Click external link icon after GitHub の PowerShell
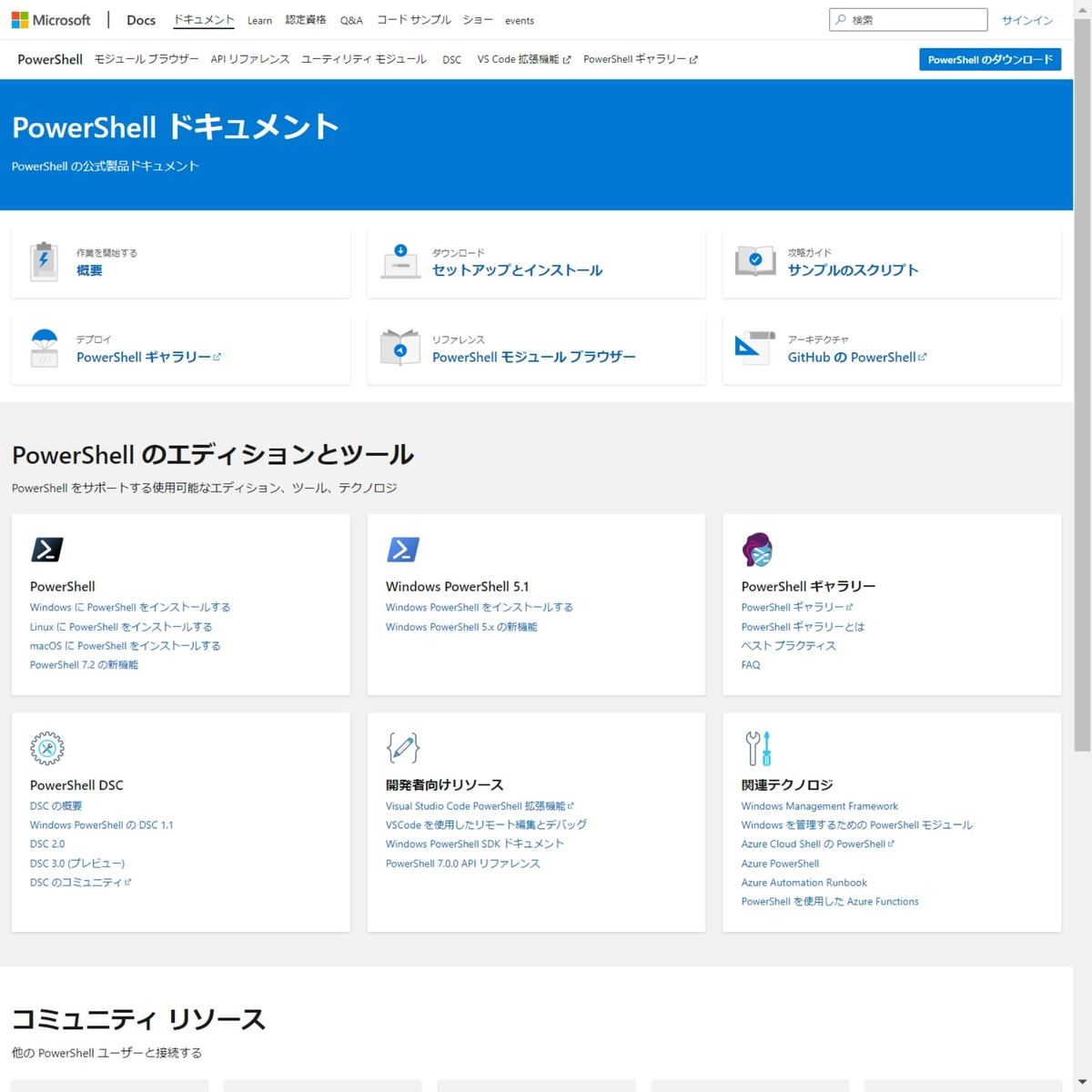This screenshot has height=1092, width=1092. [923, 357]
